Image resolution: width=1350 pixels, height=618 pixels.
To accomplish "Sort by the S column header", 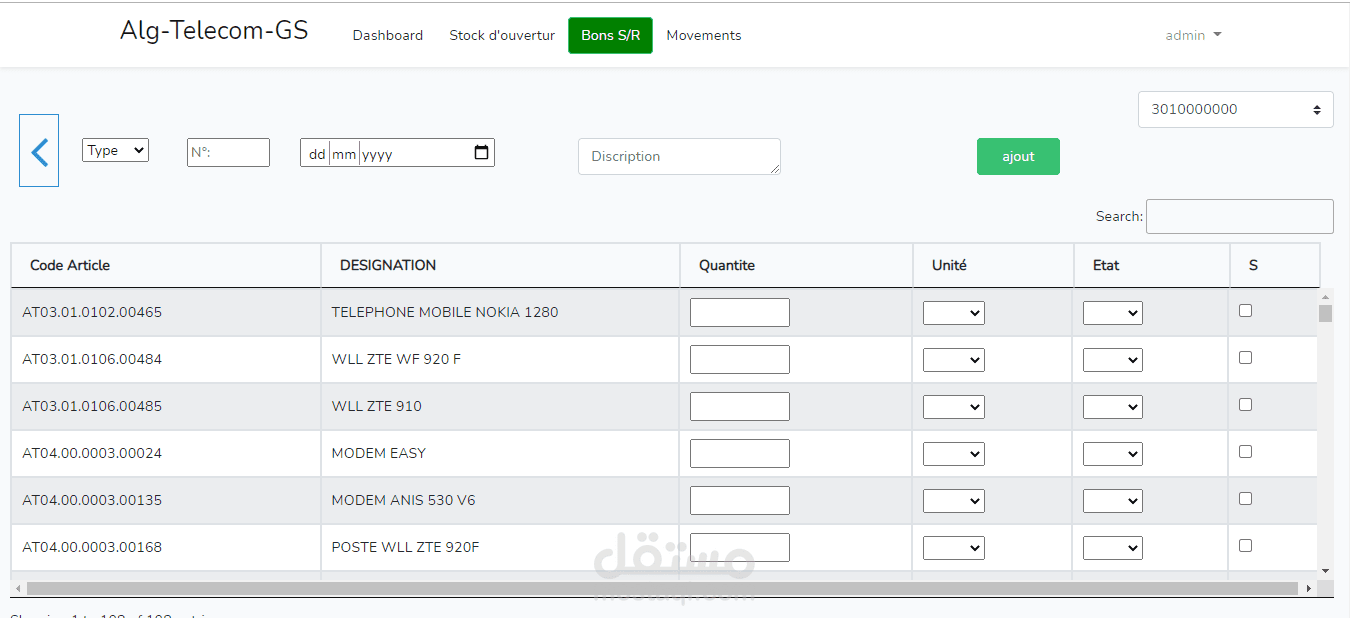I will pyautogui.click(x=1275, y=265).
